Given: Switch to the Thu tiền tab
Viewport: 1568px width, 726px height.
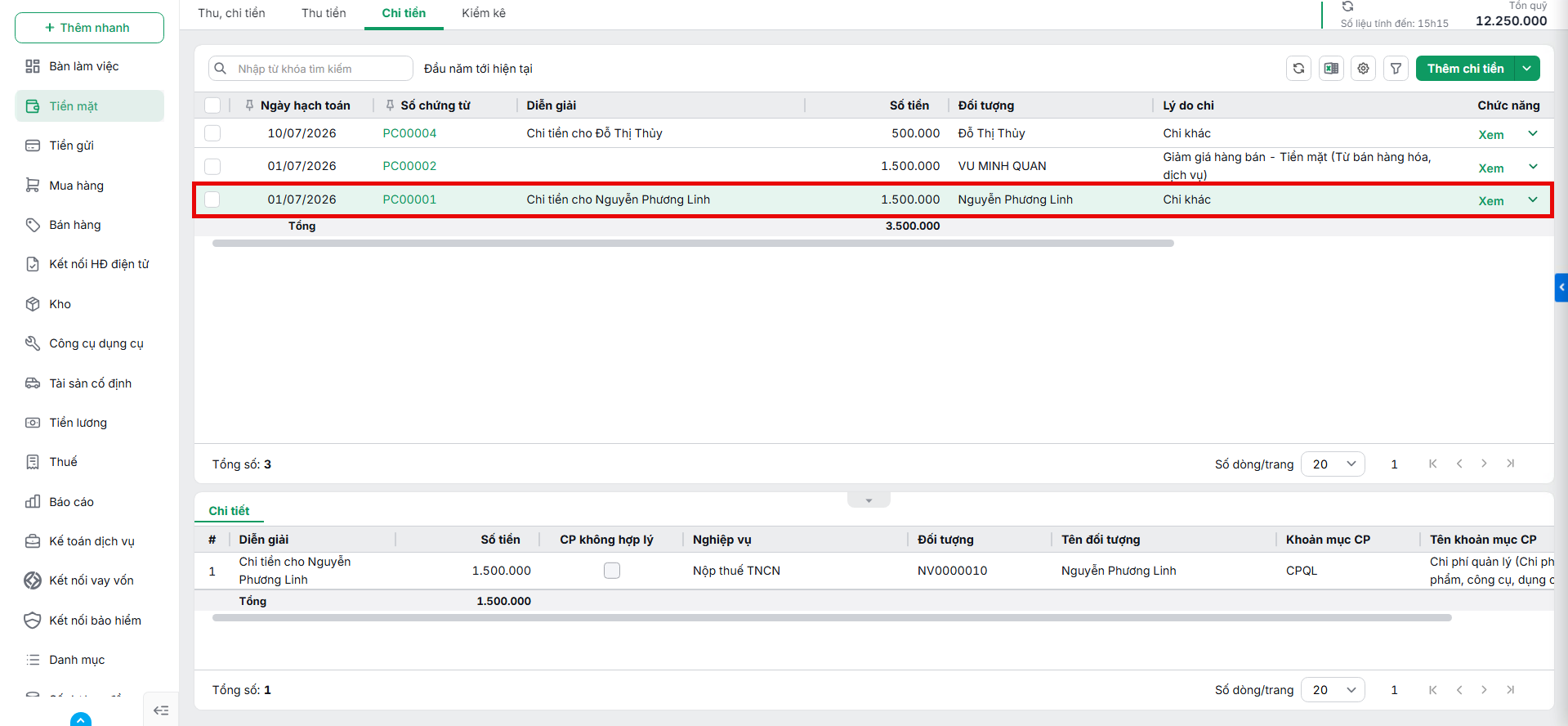Looking at the screenshot, I should (x=324, y=13).
